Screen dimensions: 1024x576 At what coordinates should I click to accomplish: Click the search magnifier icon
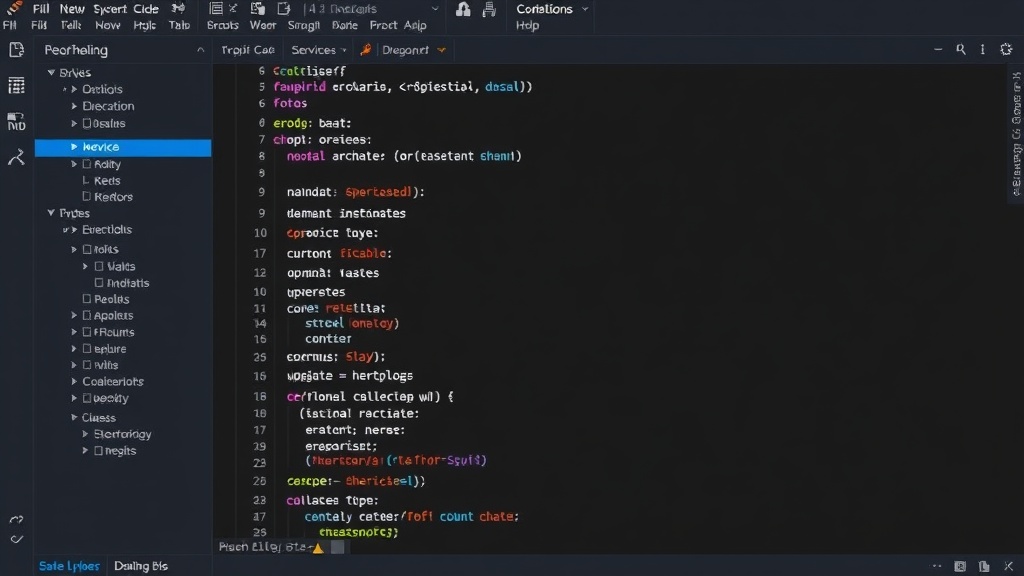961,49
